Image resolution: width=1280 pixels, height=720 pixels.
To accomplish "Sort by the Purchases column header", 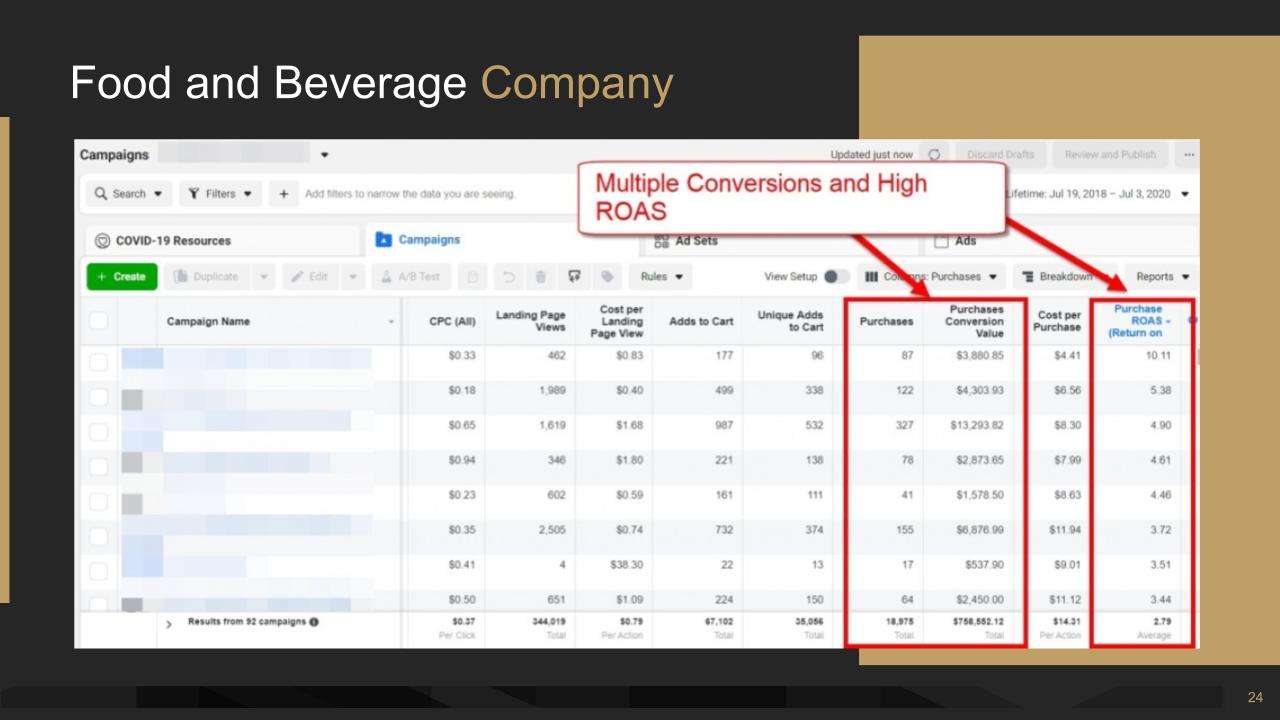I will 886,321.
